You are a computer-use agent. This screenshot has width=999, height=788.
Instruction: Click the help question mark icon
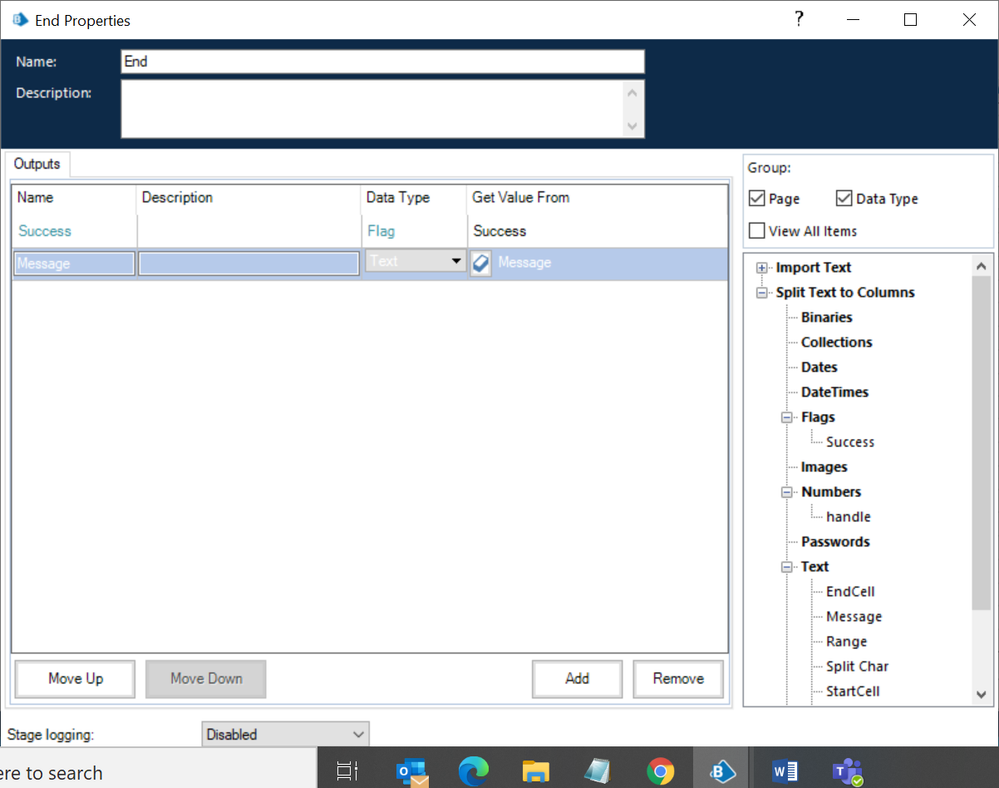(x=799, y=20)
